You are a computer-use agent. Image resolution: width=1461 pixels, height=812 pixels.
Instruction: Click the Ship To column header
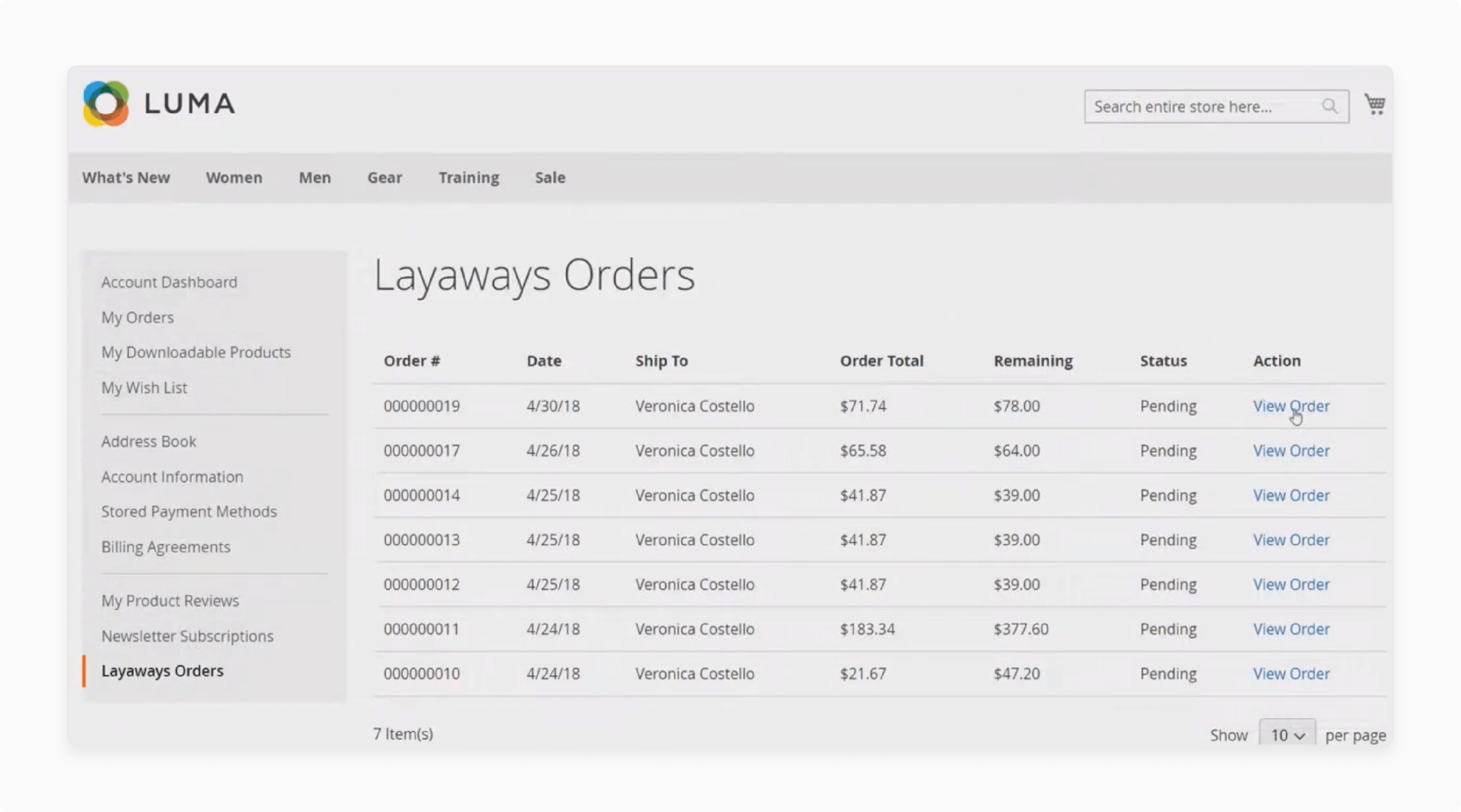661,361
